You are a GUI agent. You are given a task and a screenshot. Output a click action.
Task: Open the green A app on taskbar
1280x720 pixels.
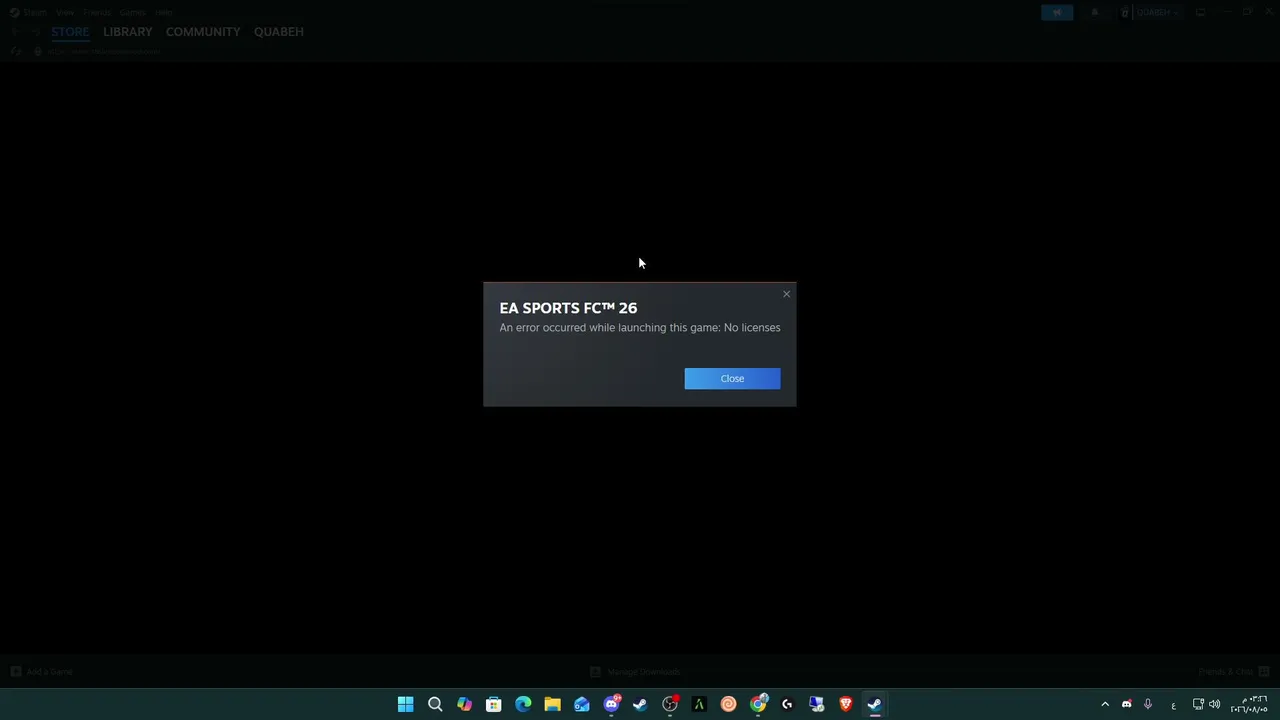tap(699, 704)
